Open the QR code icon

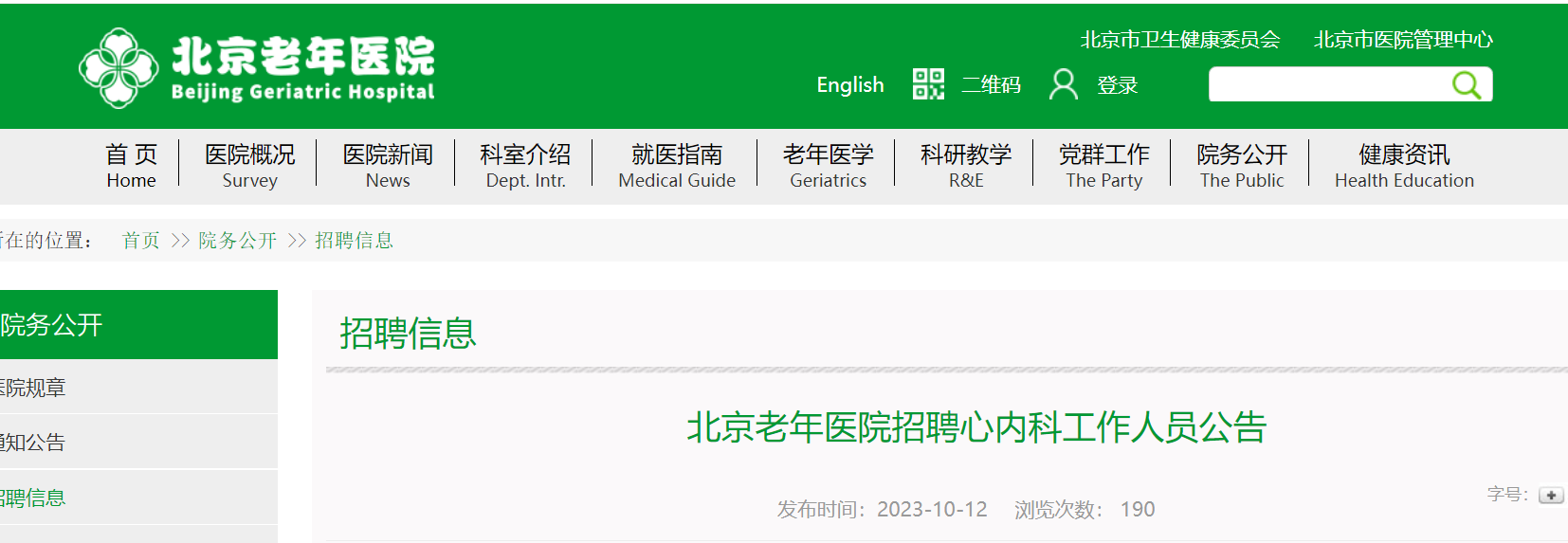coord(928,84)
